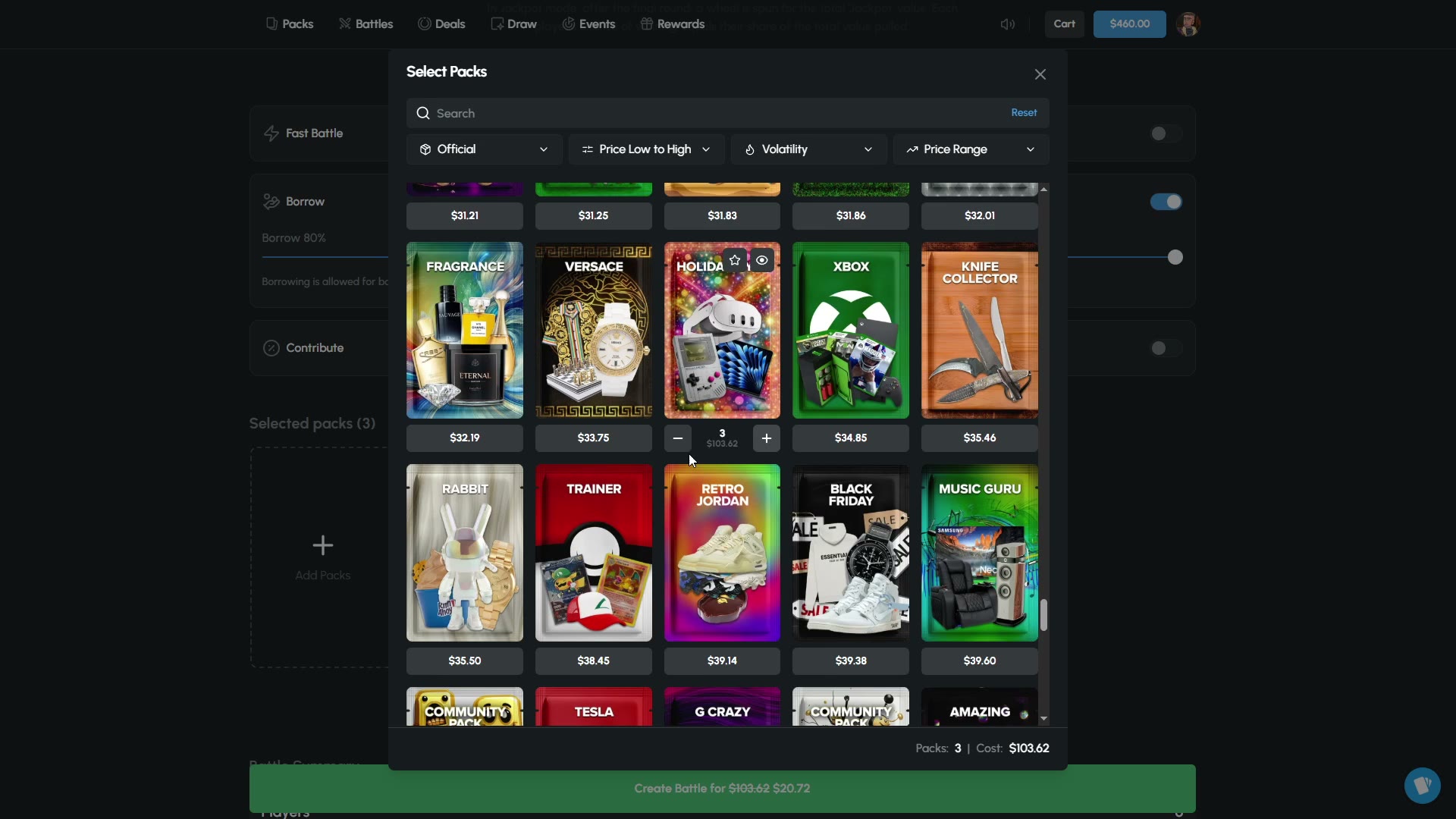Open the Official category dropdown
The width and height of the screenshot is (1456, 819).
click(x=485, y=149)
